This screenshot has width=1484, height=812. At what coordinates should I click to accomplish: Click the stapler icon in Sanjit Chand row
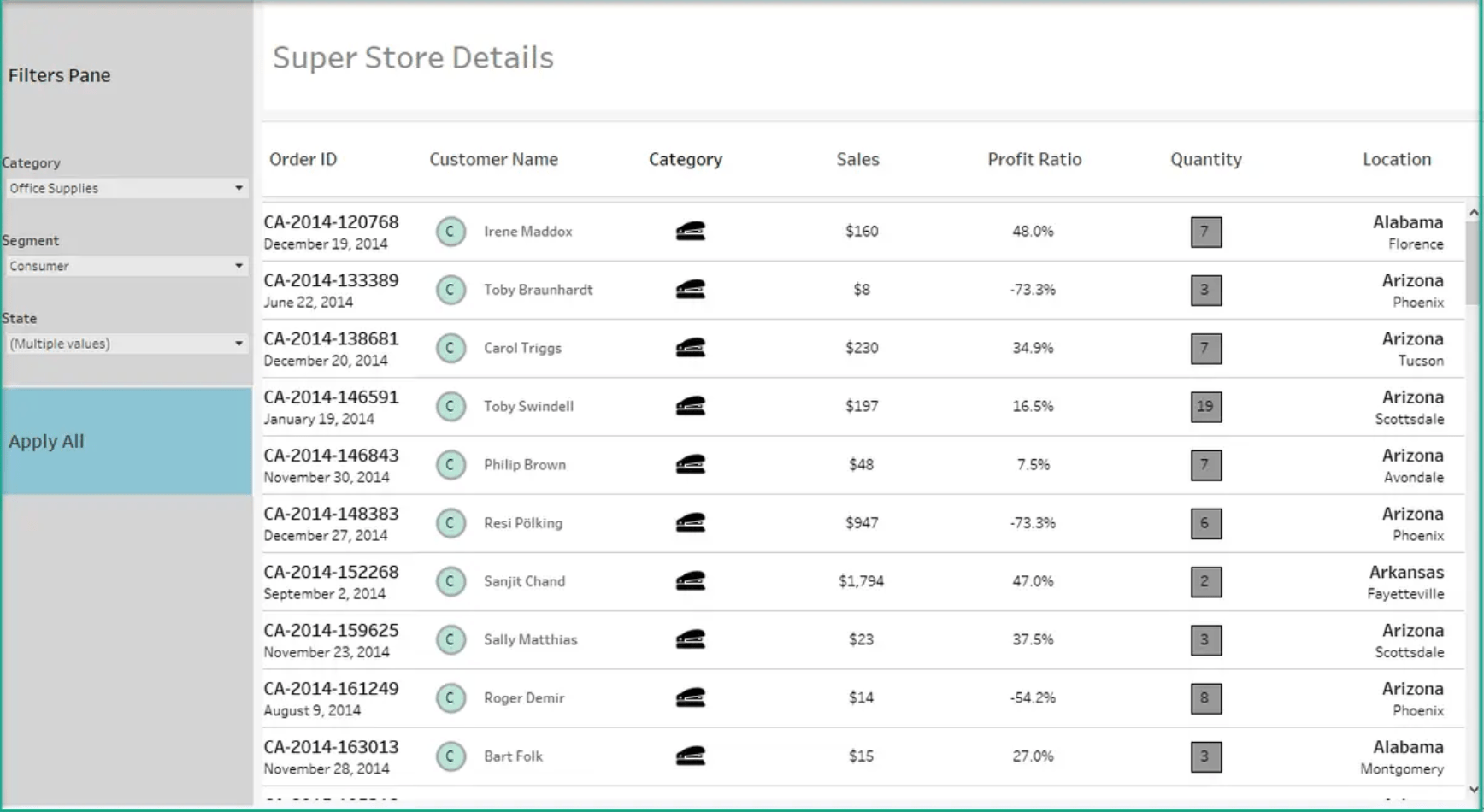coord(691,580)
